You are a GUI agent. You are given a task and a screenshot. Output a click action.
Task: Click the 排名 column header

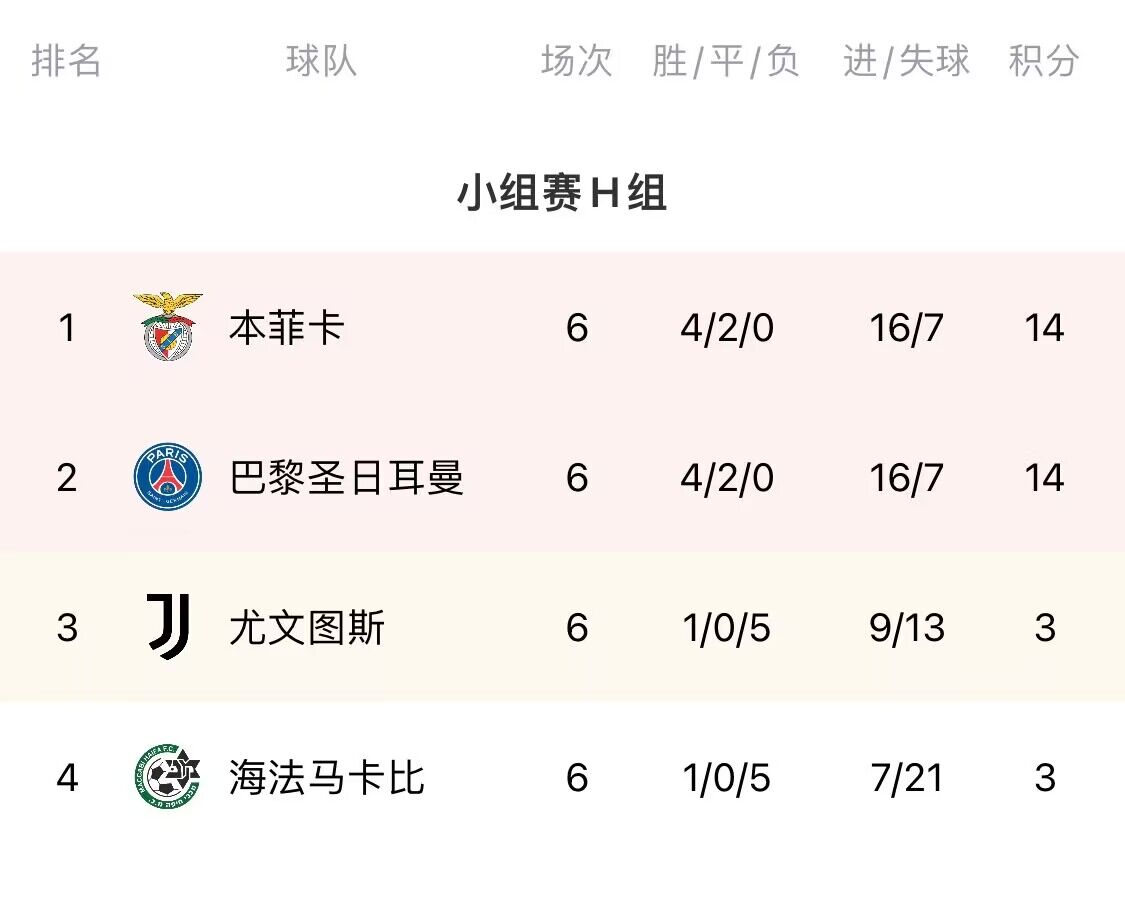pyautogui.click(x=66, y=60)
